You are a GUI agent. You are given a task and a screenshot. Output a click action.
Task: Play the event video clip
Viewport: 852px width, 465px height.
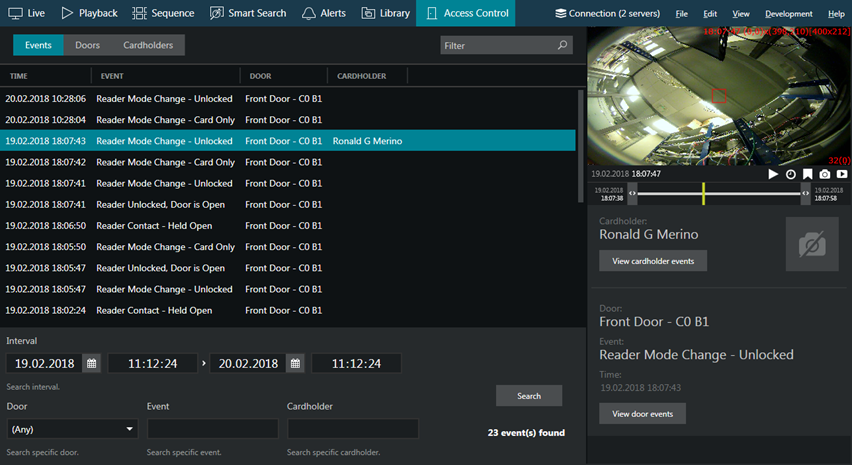tap(773, 174)
